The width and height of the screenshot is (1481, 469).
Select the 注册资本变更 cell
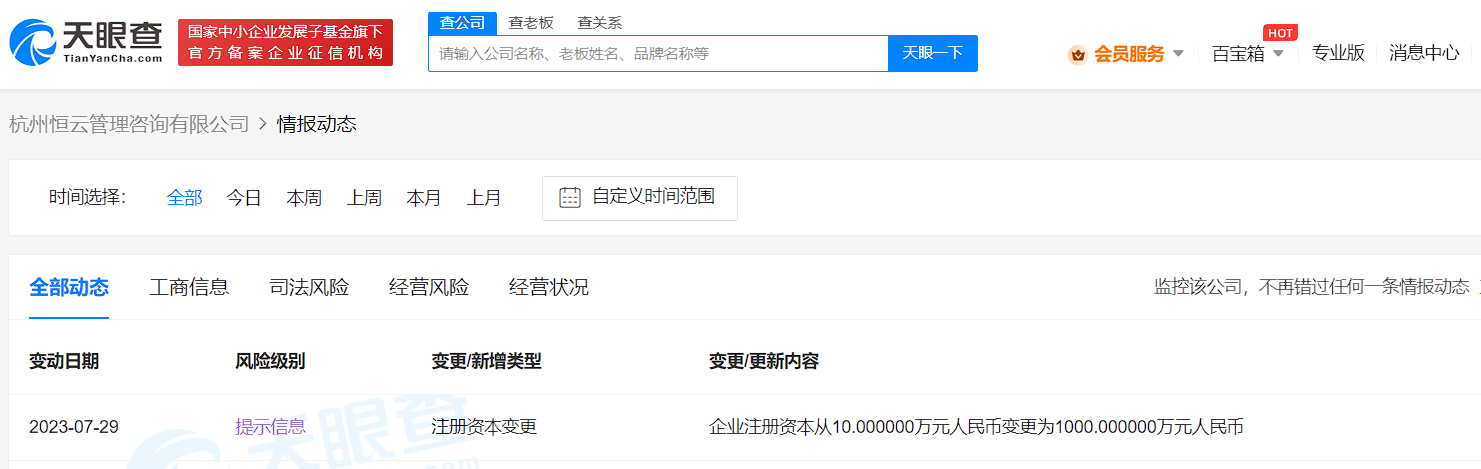point(484,427)
